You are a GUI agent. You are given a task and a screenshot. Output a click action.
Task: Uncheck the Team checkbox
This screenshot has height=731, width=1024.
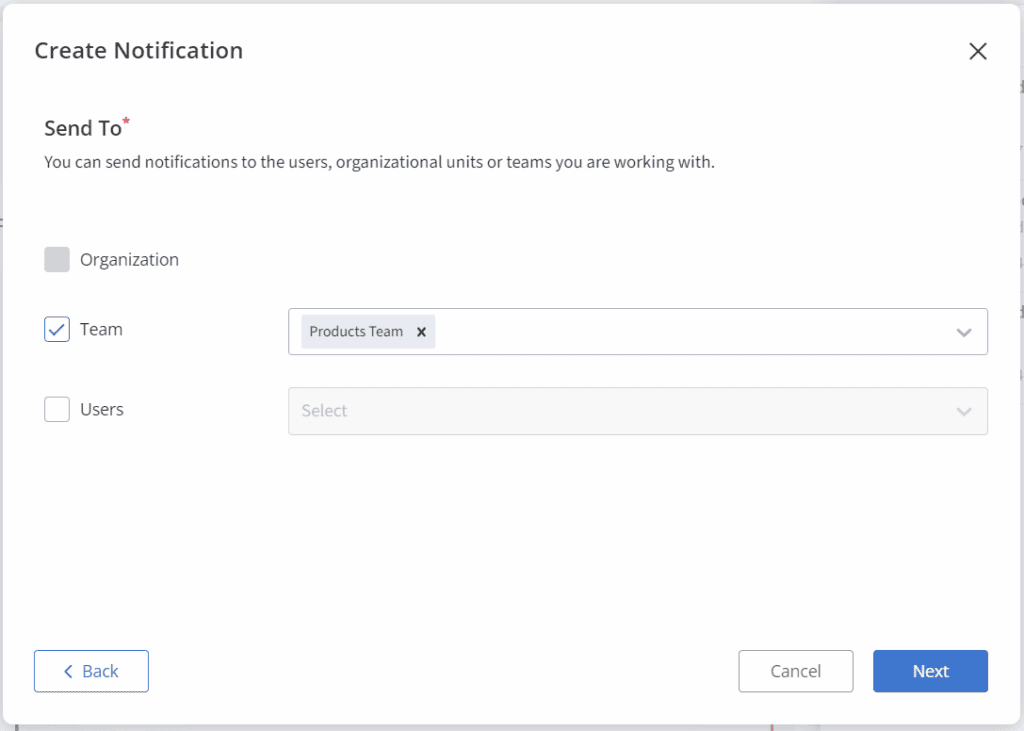tap(57, 330)
